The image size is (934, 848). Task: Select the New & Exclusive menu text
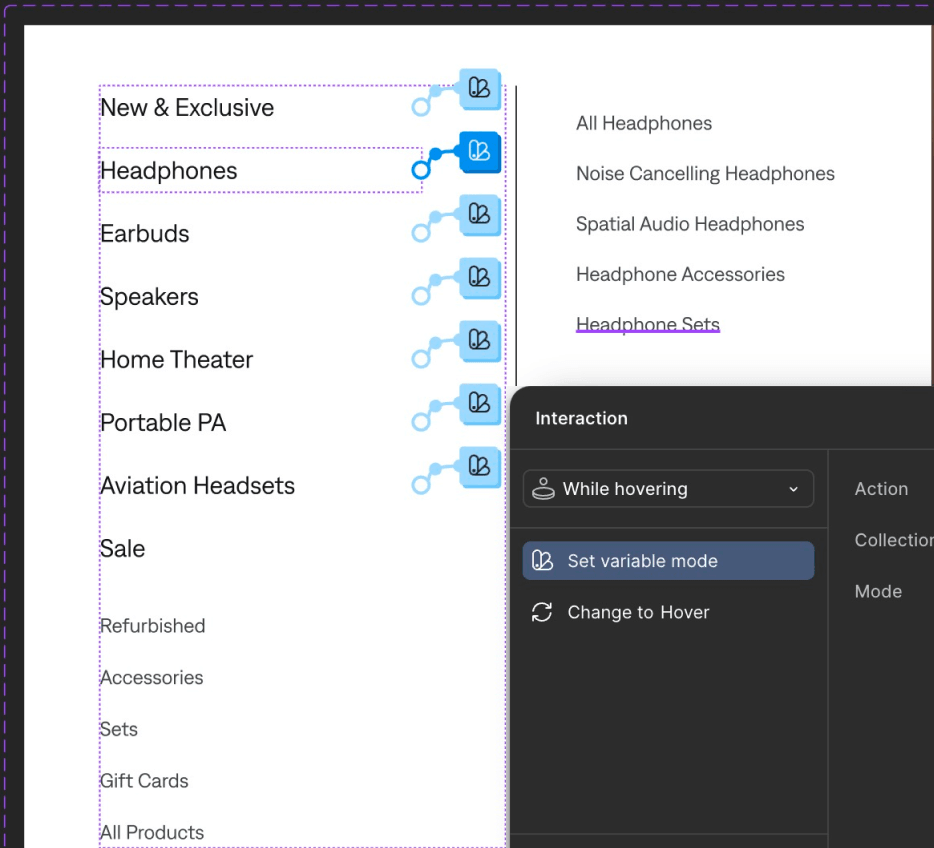pyautogui.click(x=187, y=108)
